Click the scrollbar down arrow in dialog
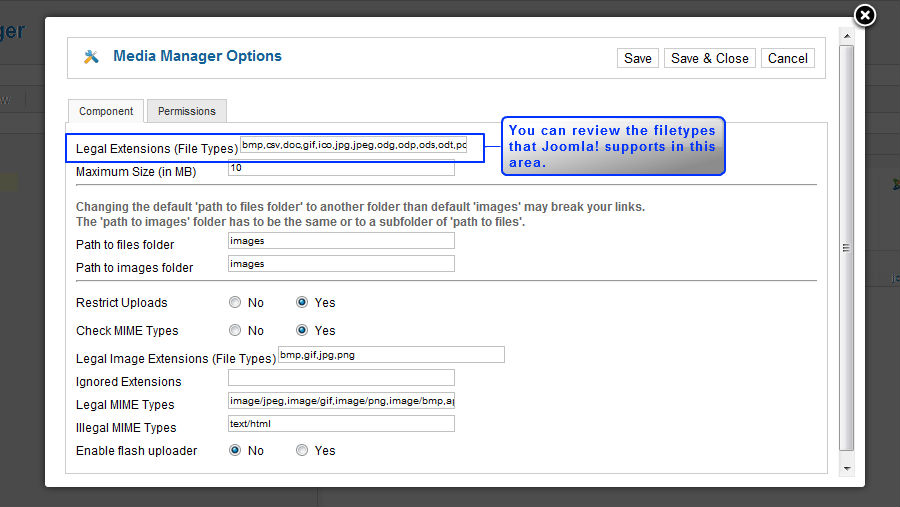Viewport: 900px width, 507px height. click(847, 468)
